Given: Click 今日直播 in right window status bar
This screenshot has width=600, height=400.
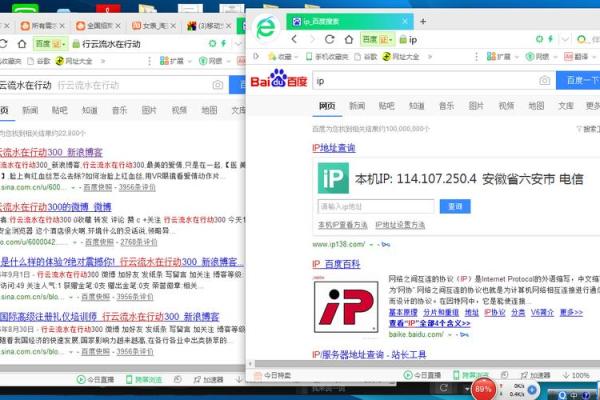Looking at the screenshot, I should tap(422, 375).
